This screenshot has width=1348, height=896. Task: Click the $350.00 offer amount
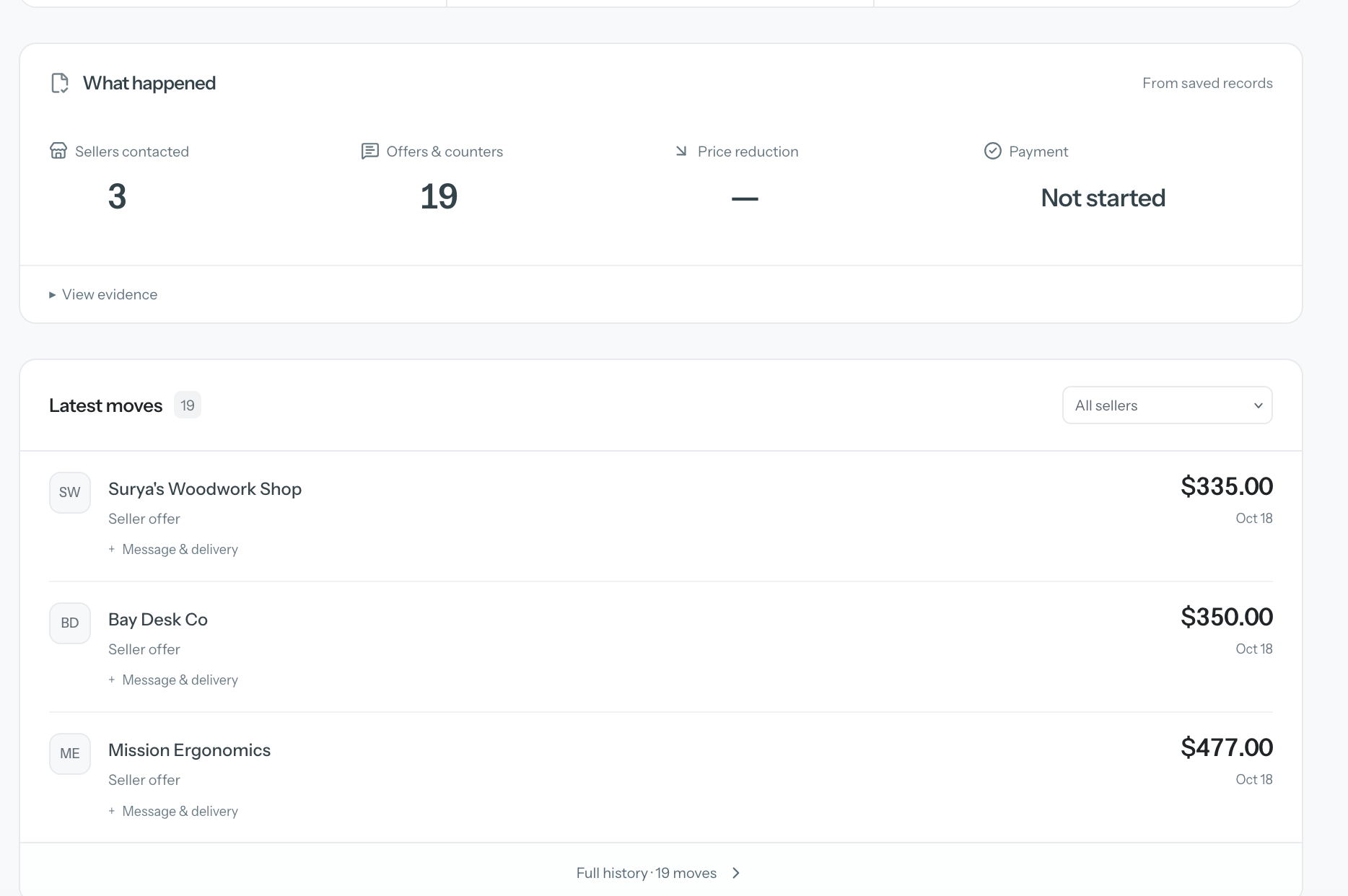point(1227,617)
